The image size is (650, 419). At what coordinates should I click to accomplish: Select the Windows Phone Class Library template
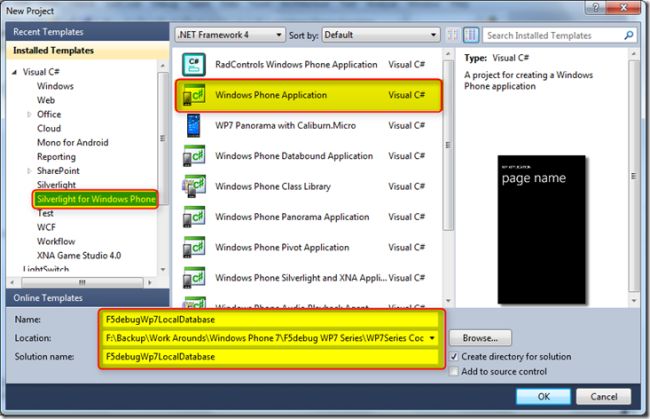309,186
